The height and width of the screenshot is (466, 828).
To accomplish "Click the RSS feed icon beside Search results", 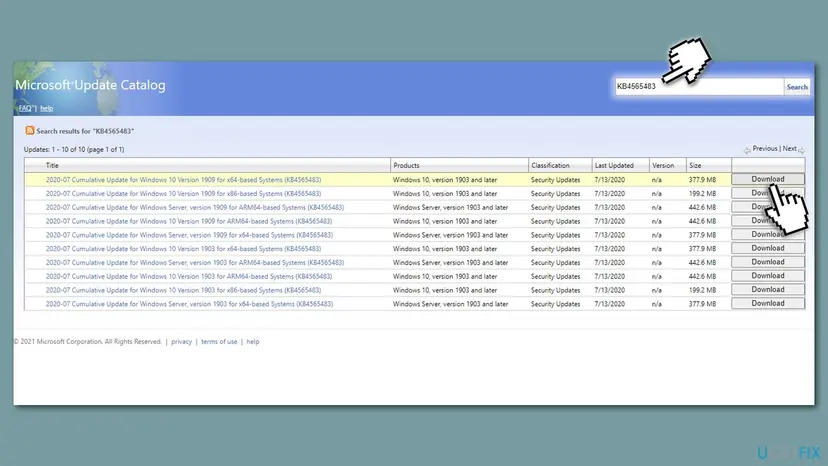I will 30,131.
